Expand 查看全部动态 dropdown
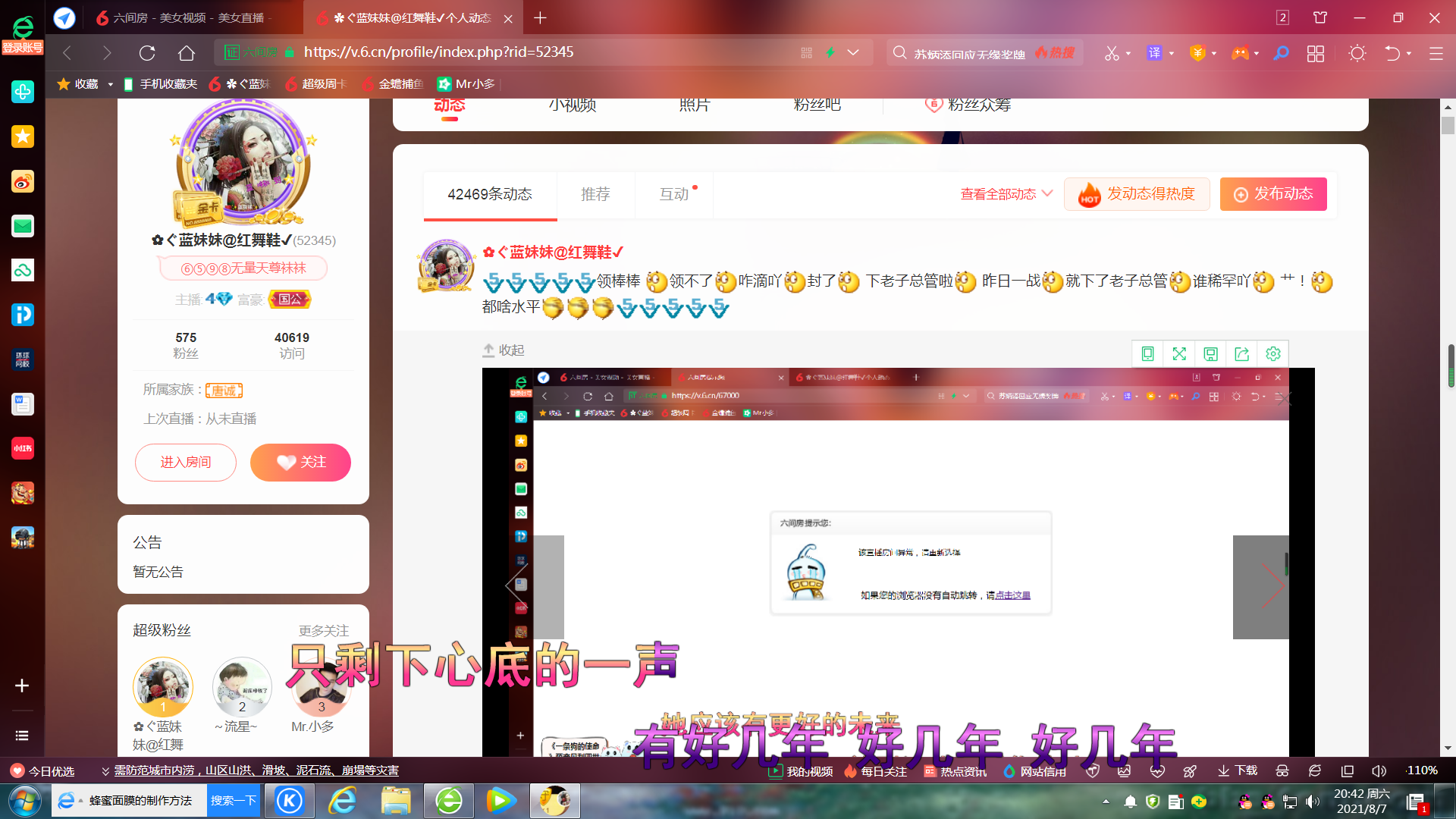The height and width of the screenshot is (819, 1456). point(1006,194)
